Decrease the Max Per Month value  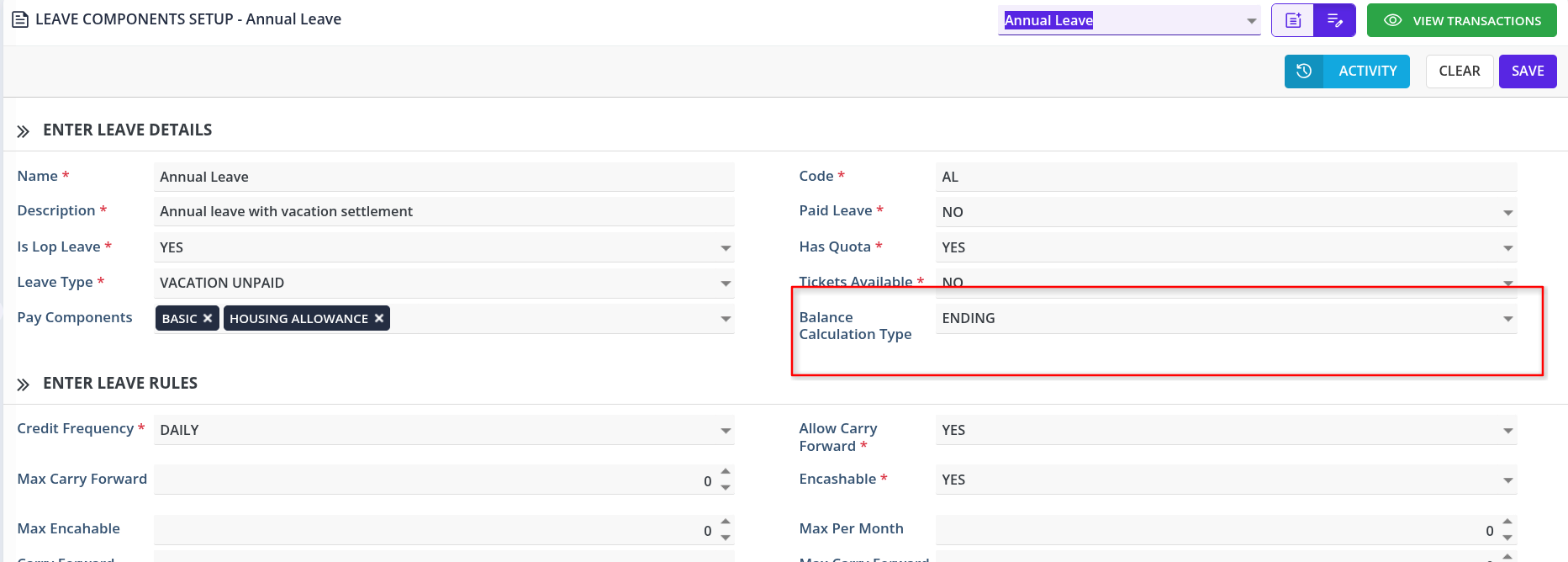[1507, 538]
